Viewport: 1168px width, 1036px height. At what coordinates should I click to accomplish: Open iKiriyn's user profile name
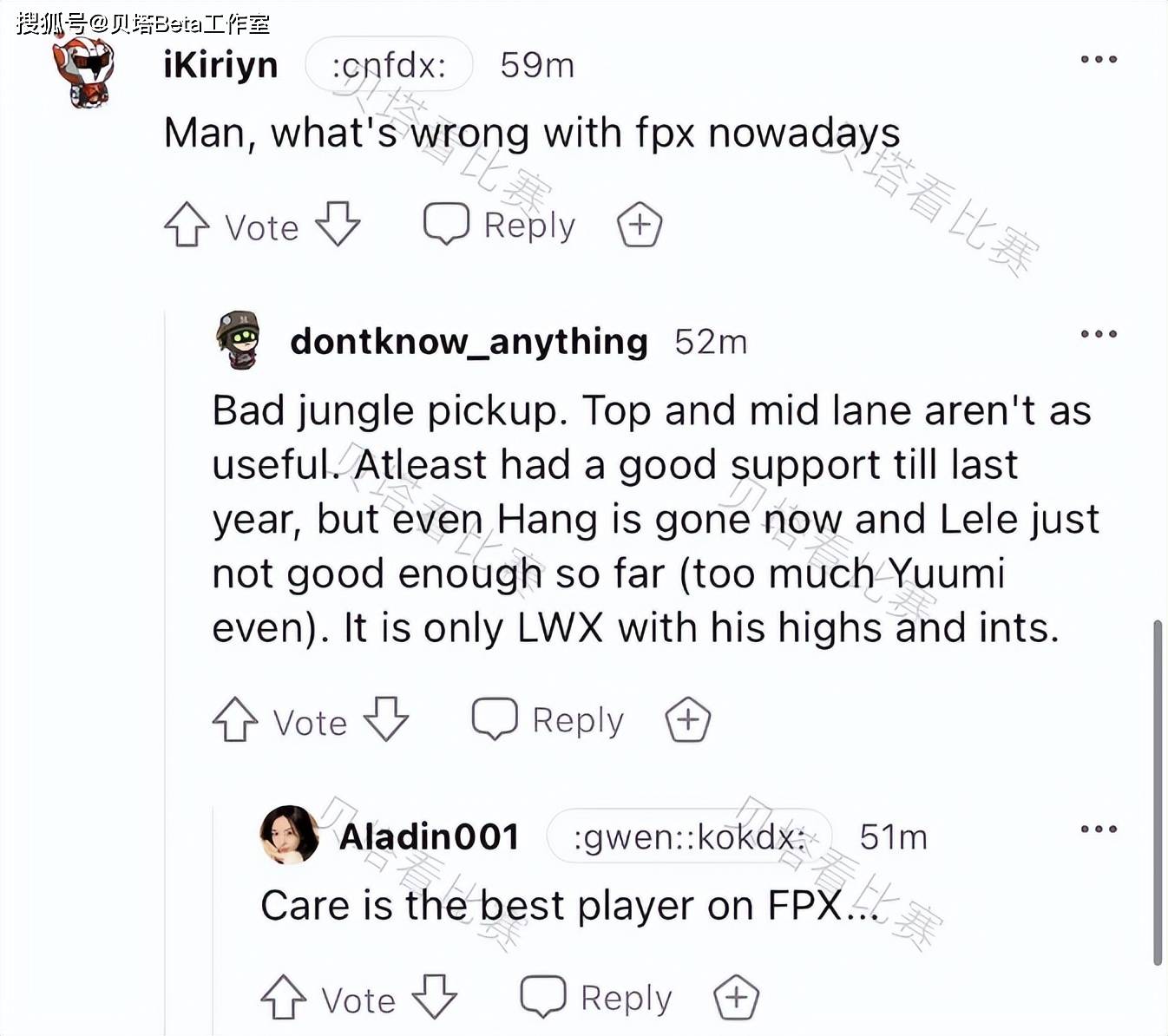click(220, 65)
